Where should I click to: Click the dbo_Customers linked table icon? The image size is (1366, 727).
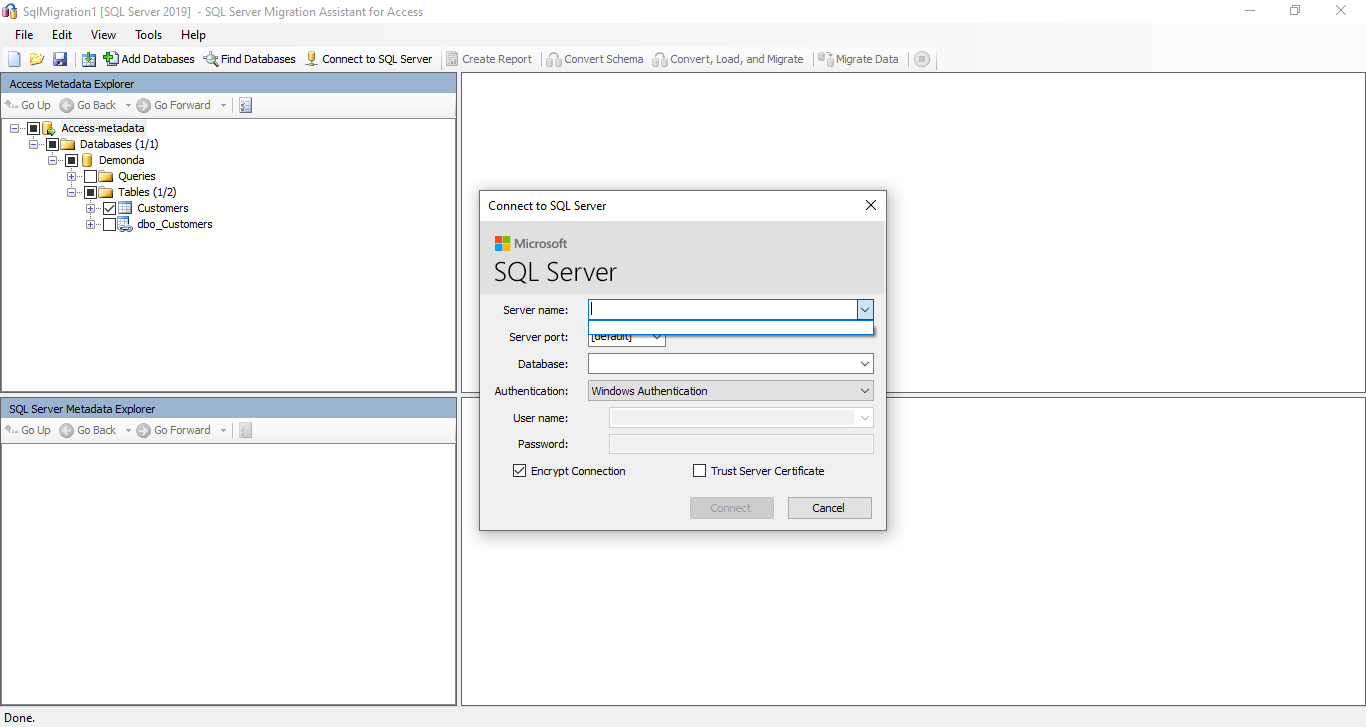(125, 224)
